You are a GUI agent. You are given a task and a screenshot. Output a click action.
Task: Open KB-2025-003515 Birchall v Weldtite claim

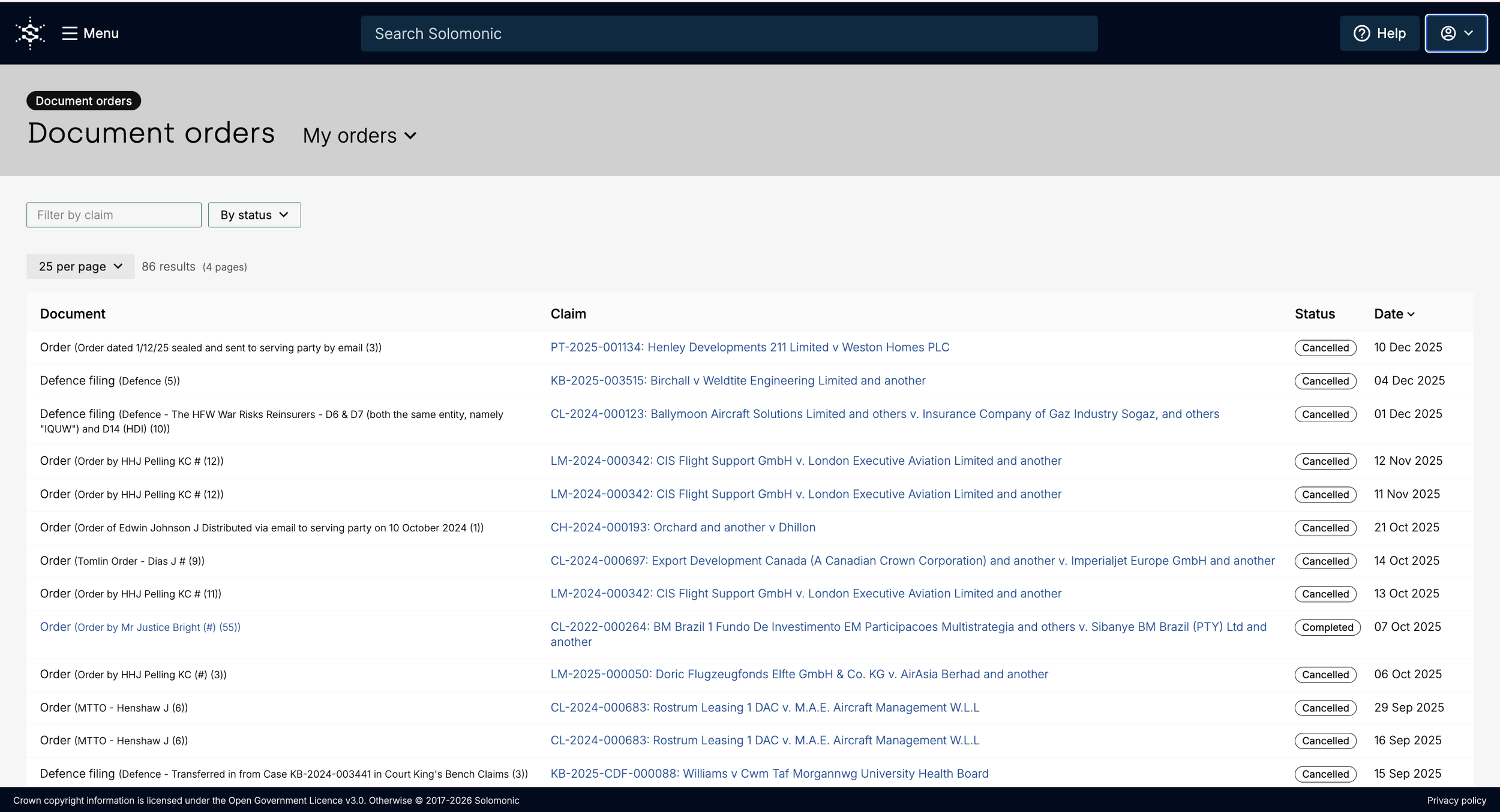(x=737, y=380)
